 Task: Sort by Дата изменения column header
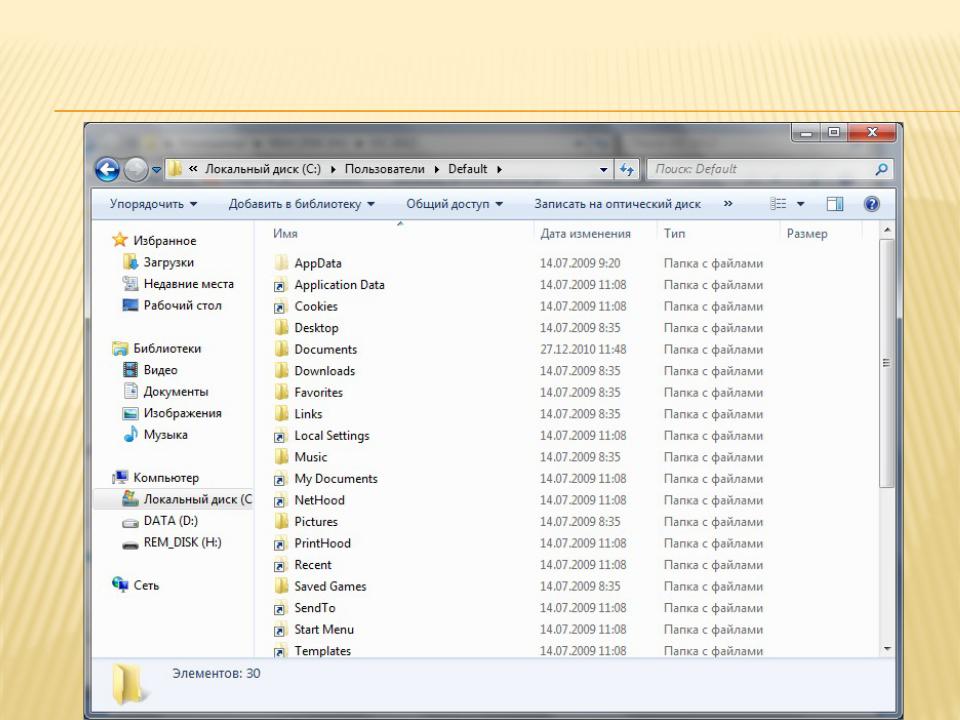click(x=585, y=234)
